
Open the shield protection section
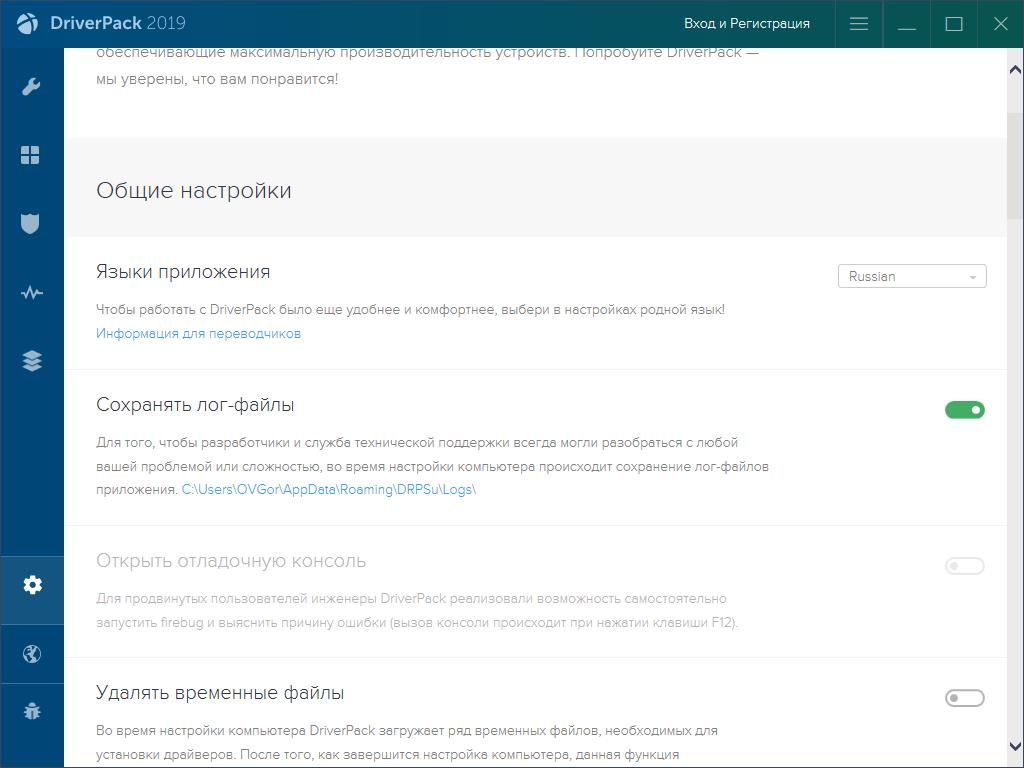pos(30,223)
